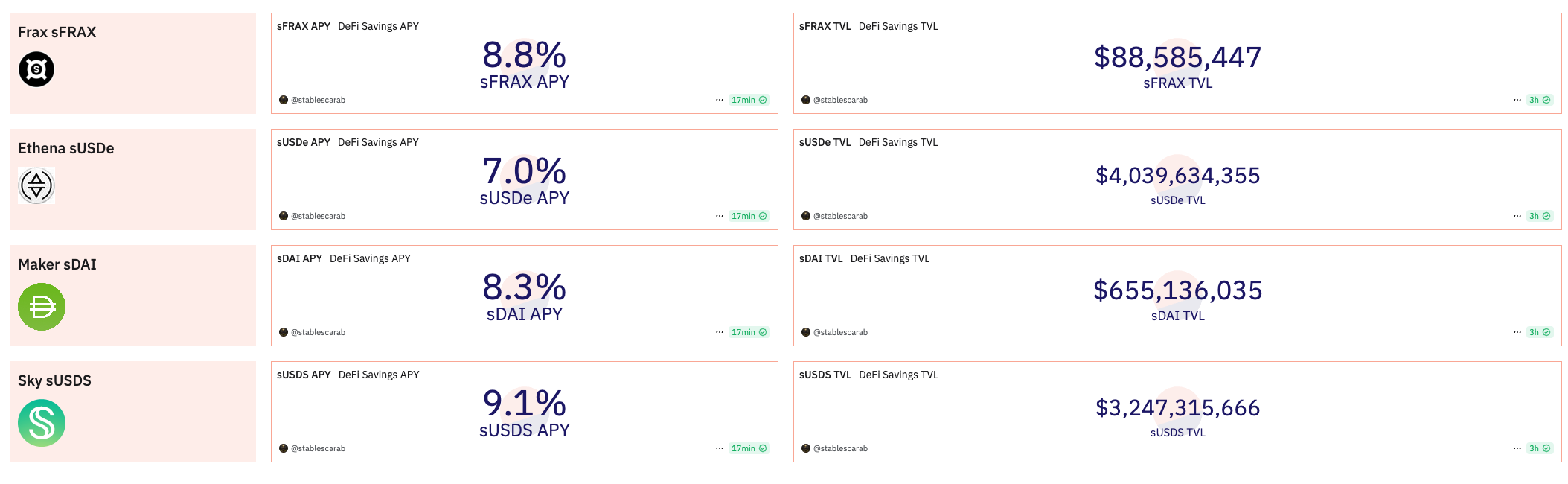The height and width of the screenshot is (484, 1568).
Task: Click the @stablescarab link on sDAI APY card
Action: 320,332
